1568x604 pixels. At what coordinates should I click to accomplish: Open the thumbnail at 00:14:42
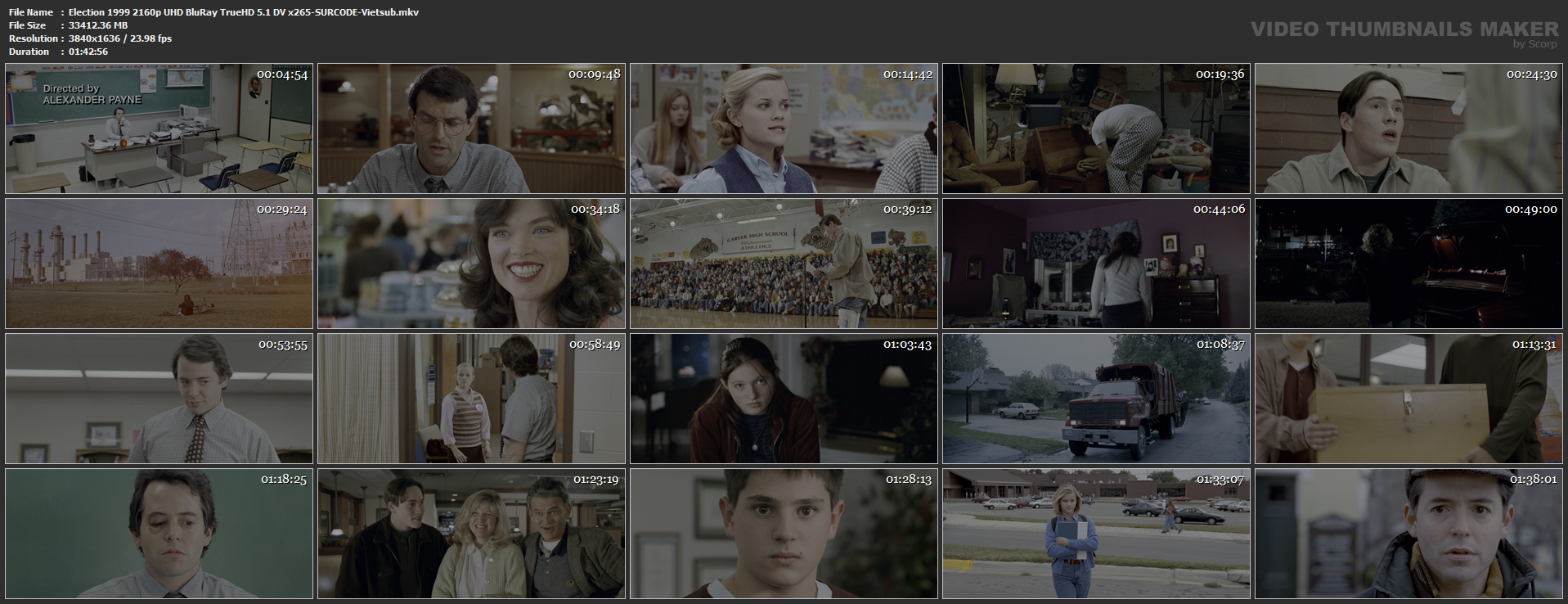coord(784,128)
